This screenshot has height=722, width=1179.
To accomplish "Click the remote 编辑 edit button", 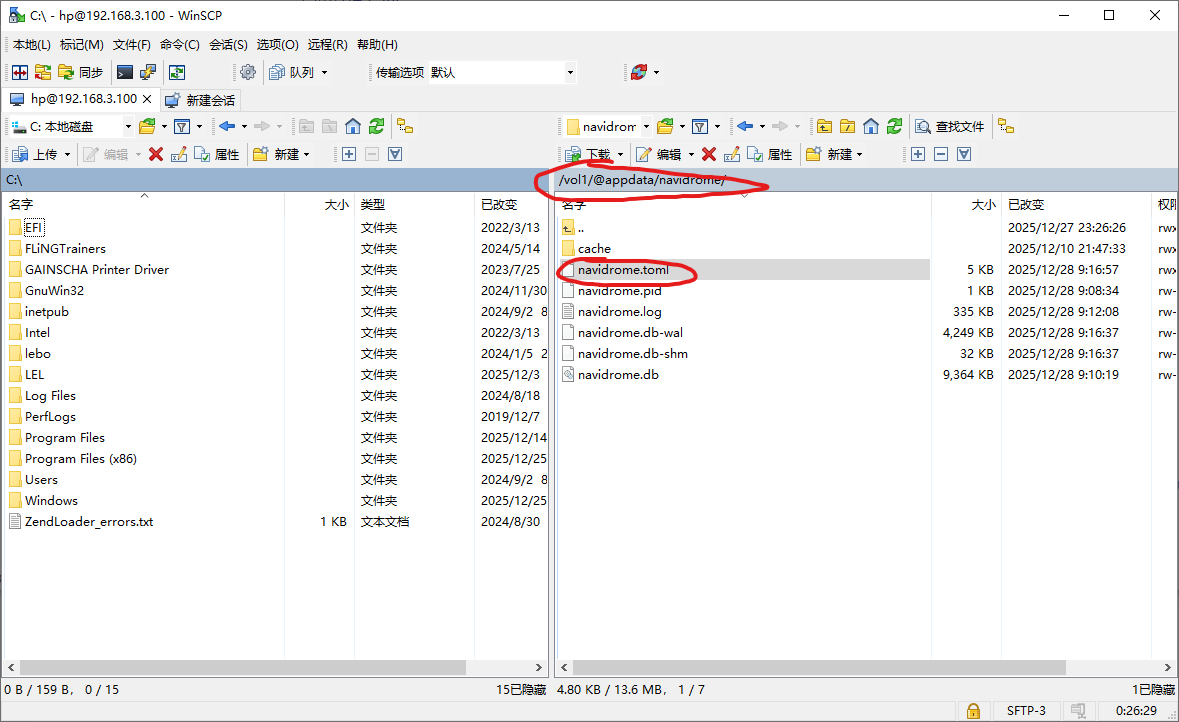I will point(659,154).
